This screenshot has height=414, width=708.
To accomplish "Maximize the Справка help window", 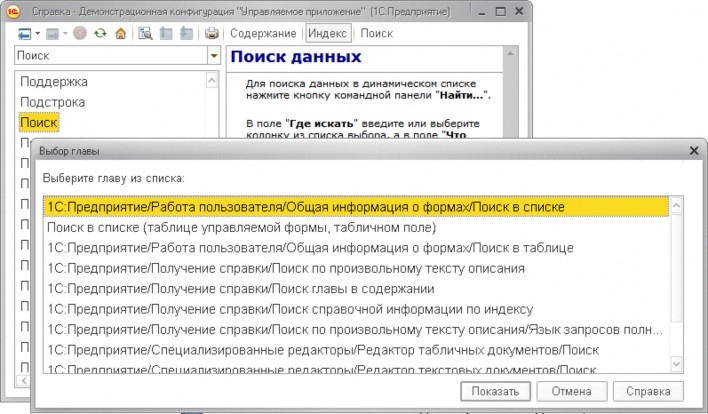I will tap(500, 12).
